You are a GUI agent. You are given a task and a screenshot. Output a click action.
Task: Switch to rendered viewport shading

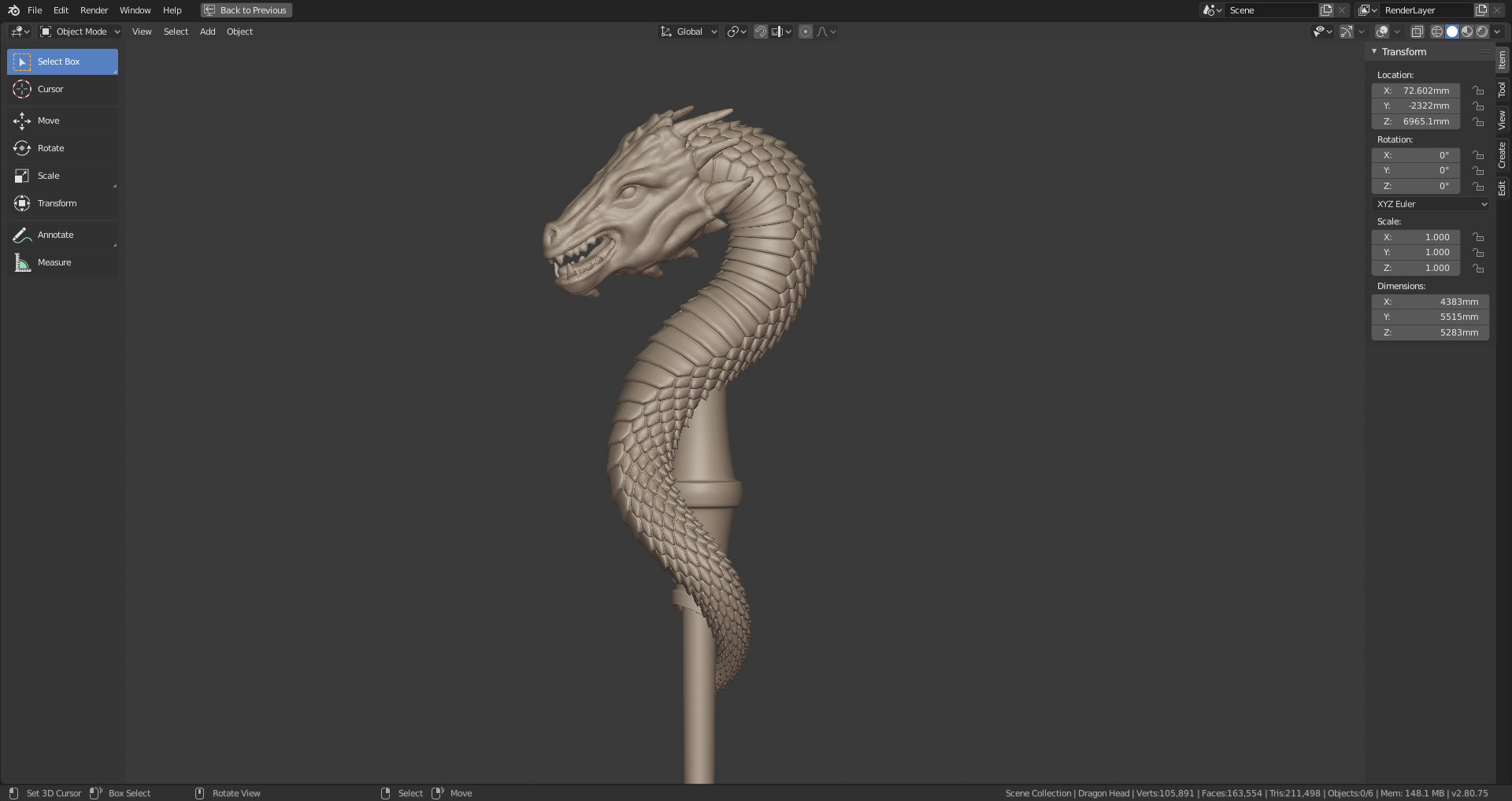1482,32
